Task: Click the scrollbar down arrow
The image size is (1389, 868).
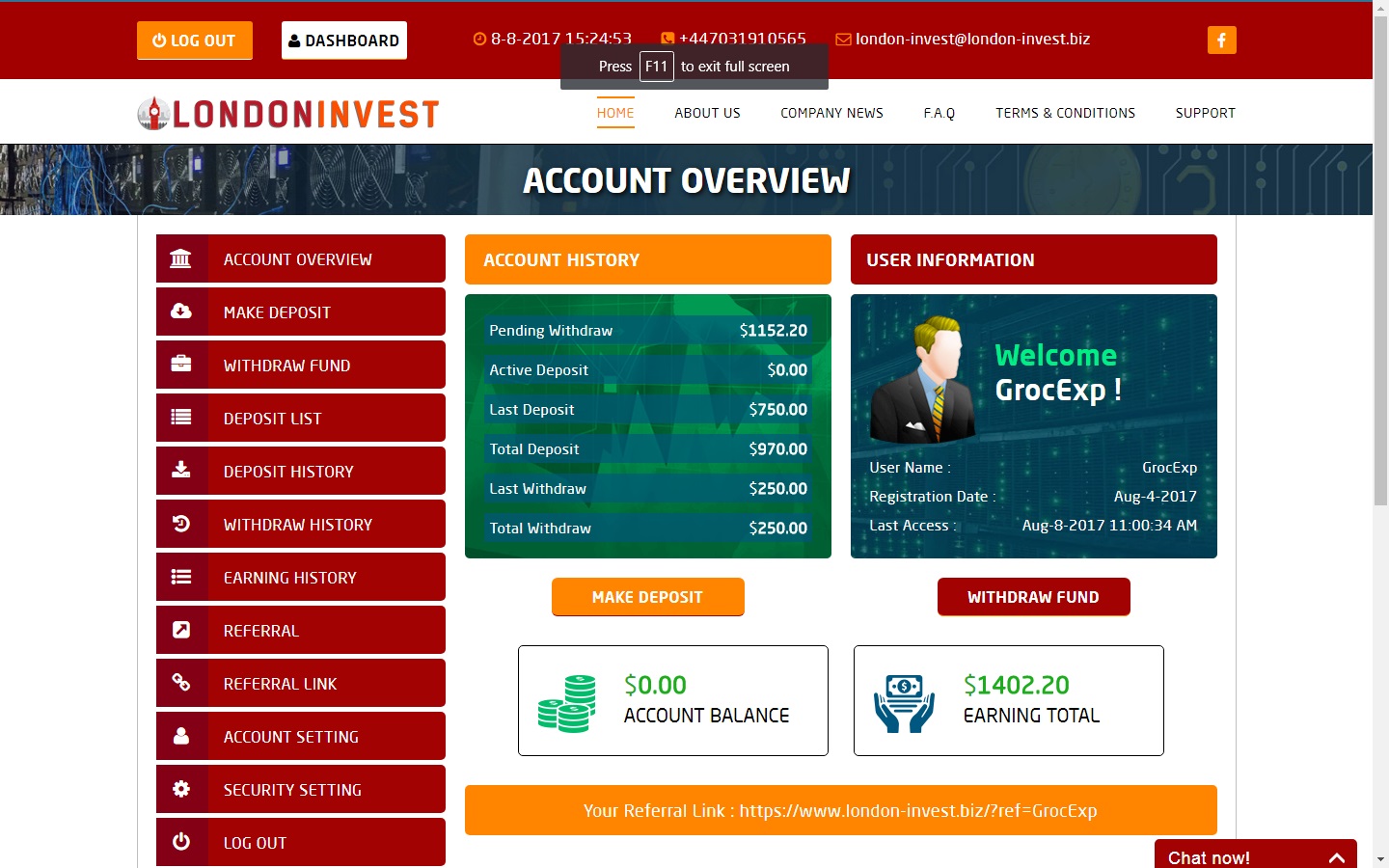Action: click(x=1380, y=858)
